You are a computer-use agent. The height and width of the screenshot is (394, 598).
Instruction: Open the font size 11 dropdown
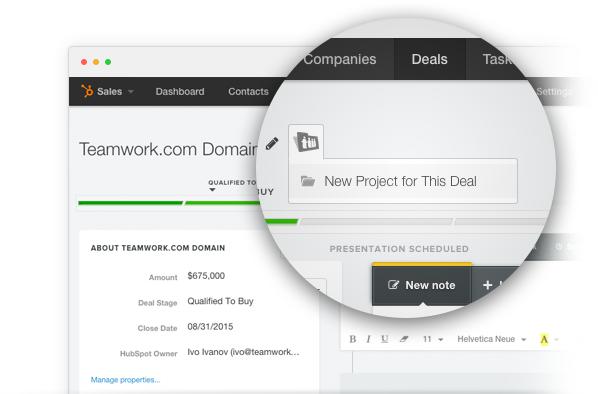click(x=433, y=339)
